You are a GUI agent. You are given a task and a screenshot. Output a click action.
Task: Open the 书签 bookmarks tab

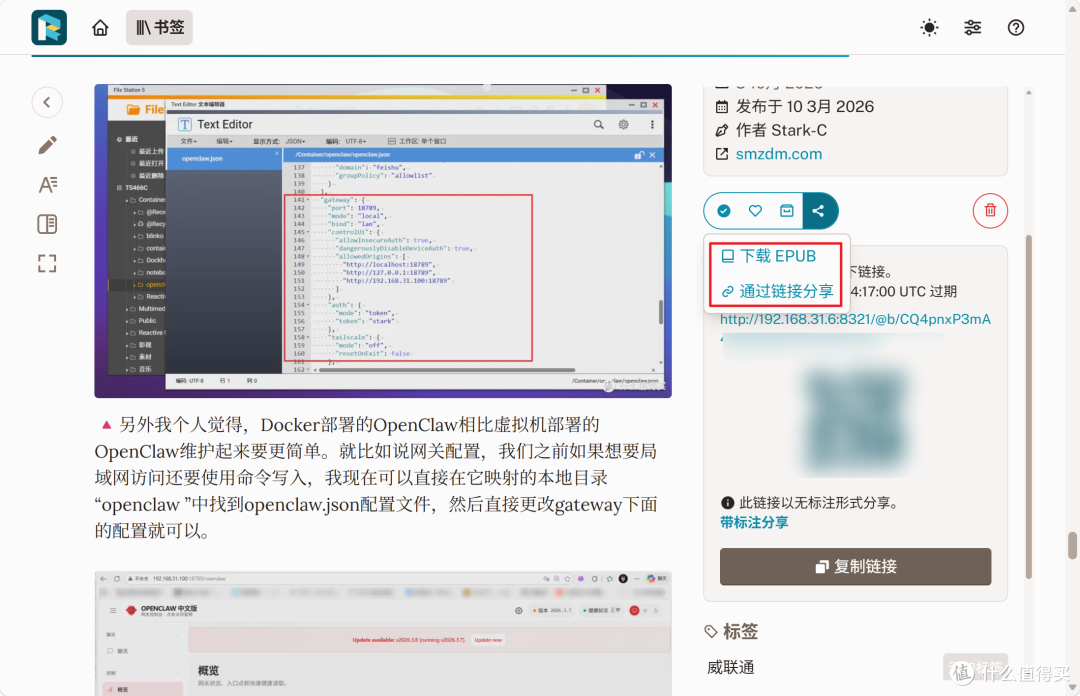coord(159,28)
